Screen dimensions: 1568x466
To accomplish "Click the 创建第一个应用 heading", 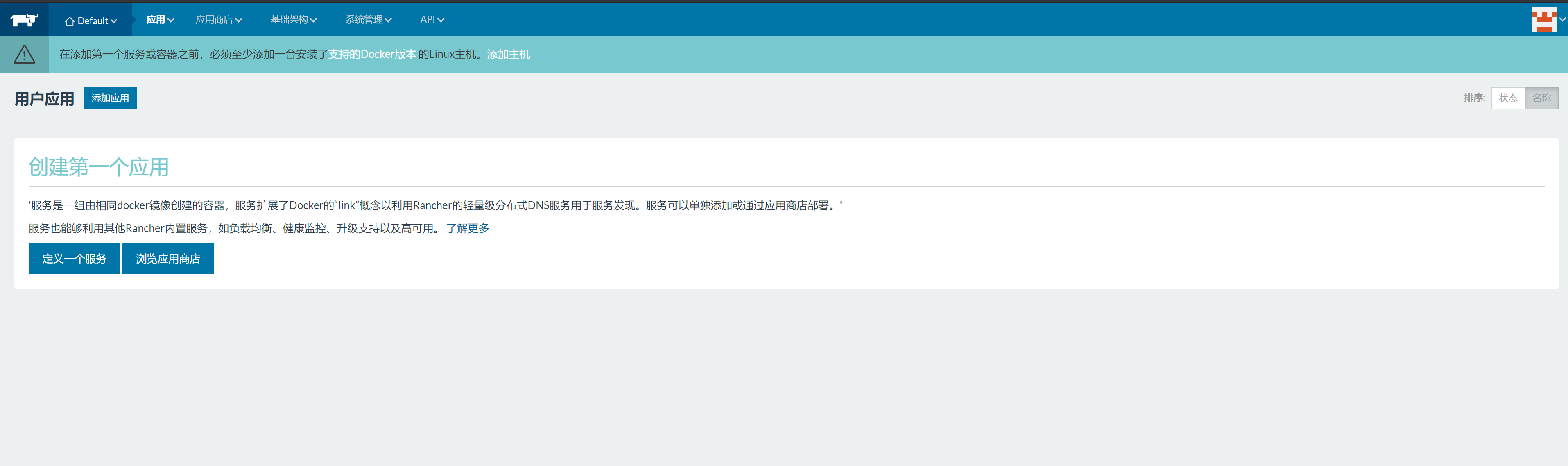I will (x=99, y=167).
